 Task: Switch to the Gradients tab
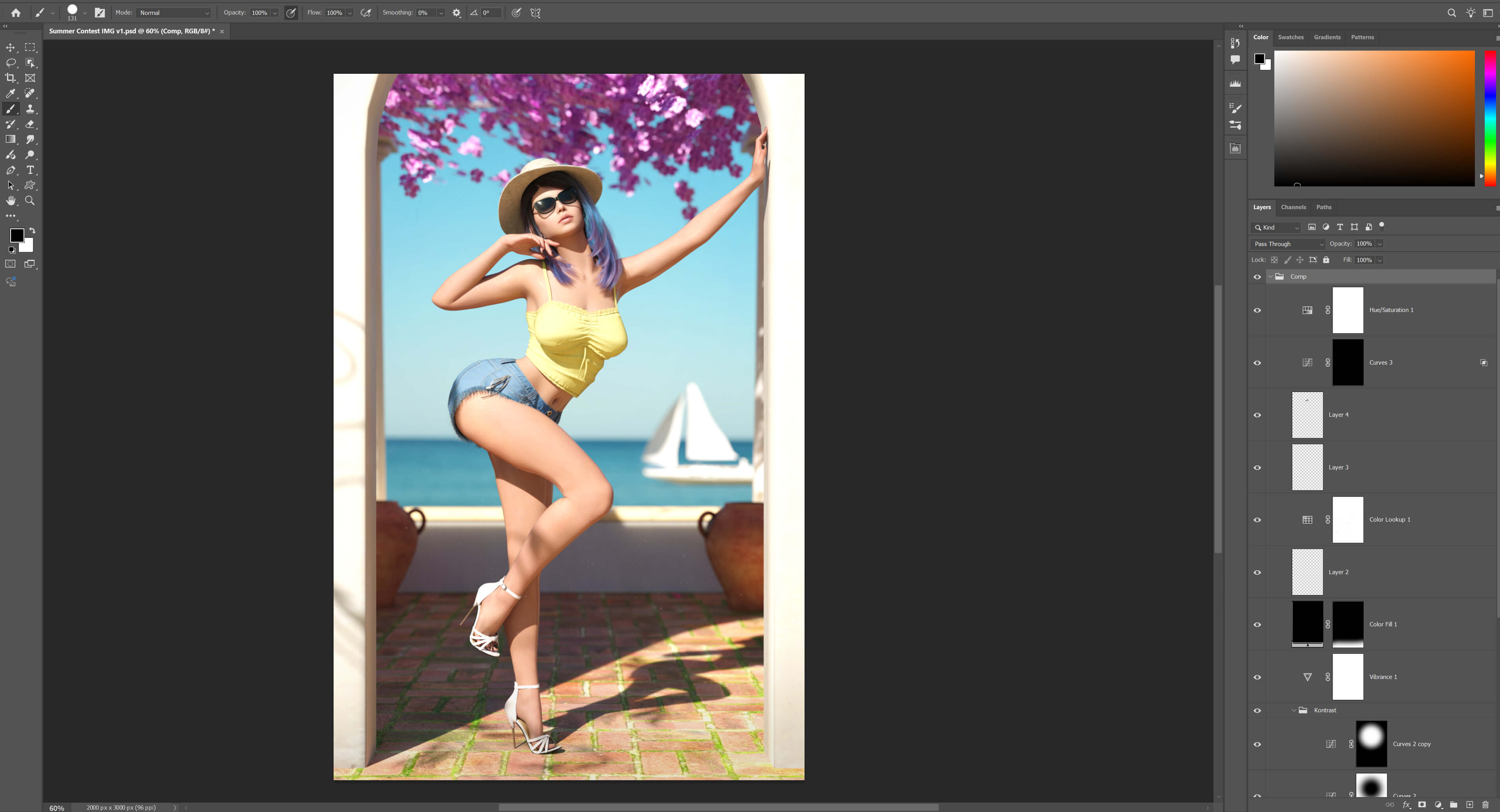pyautogui.click(x=1327, y=37)
